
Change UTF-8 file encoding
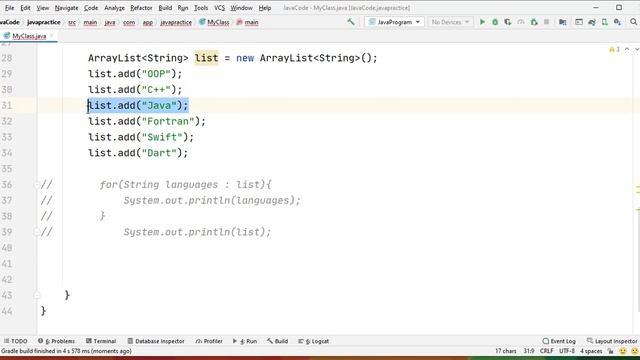pyautogui.click(x=567, y=351)
